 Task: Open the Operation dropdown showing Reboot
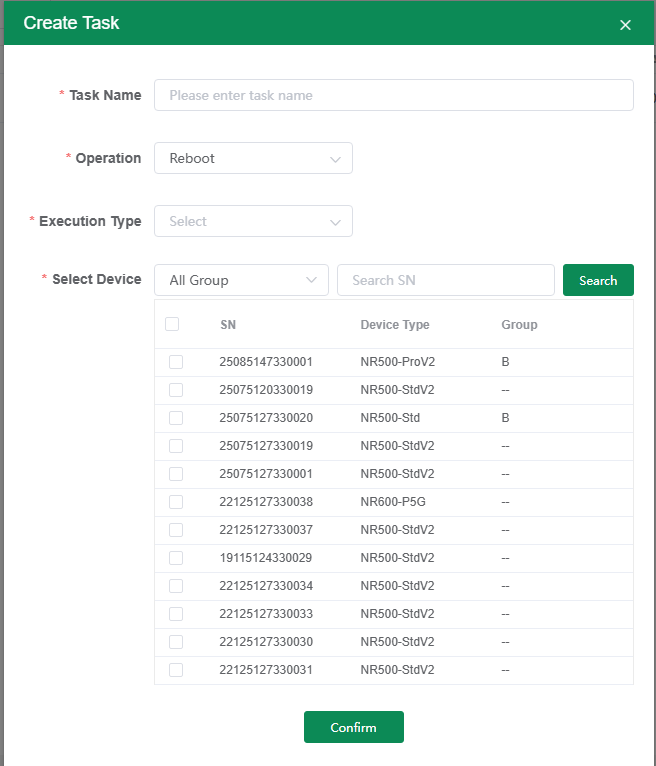[253, 158]
